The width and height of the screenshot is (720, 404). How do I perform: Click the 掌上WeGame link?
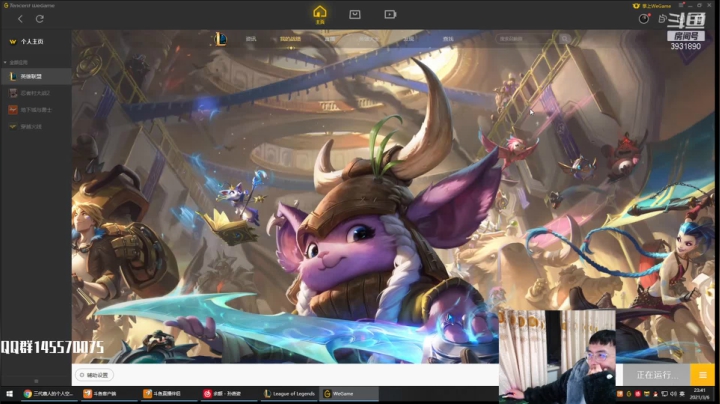(x=652, y=6)
